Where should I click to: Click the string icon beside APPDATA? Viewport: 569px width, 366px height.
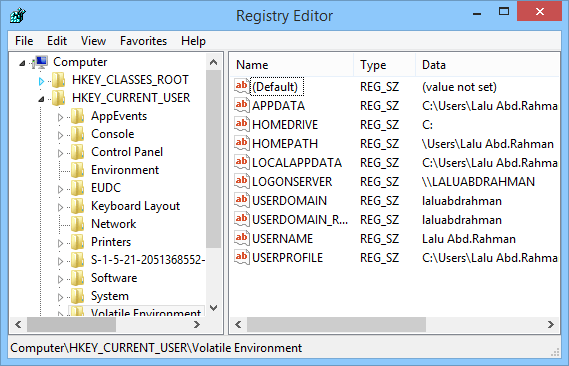point(242,105)
